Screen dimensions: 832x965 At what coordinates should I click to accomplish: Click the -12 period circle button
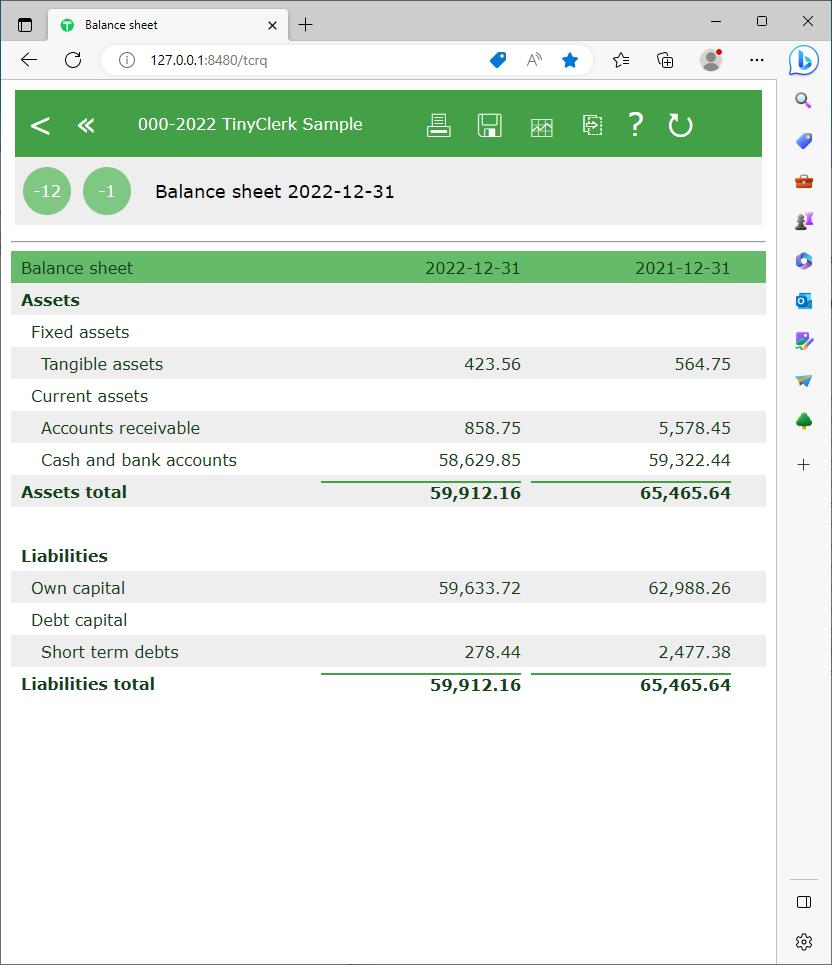(x=47, y=191)
